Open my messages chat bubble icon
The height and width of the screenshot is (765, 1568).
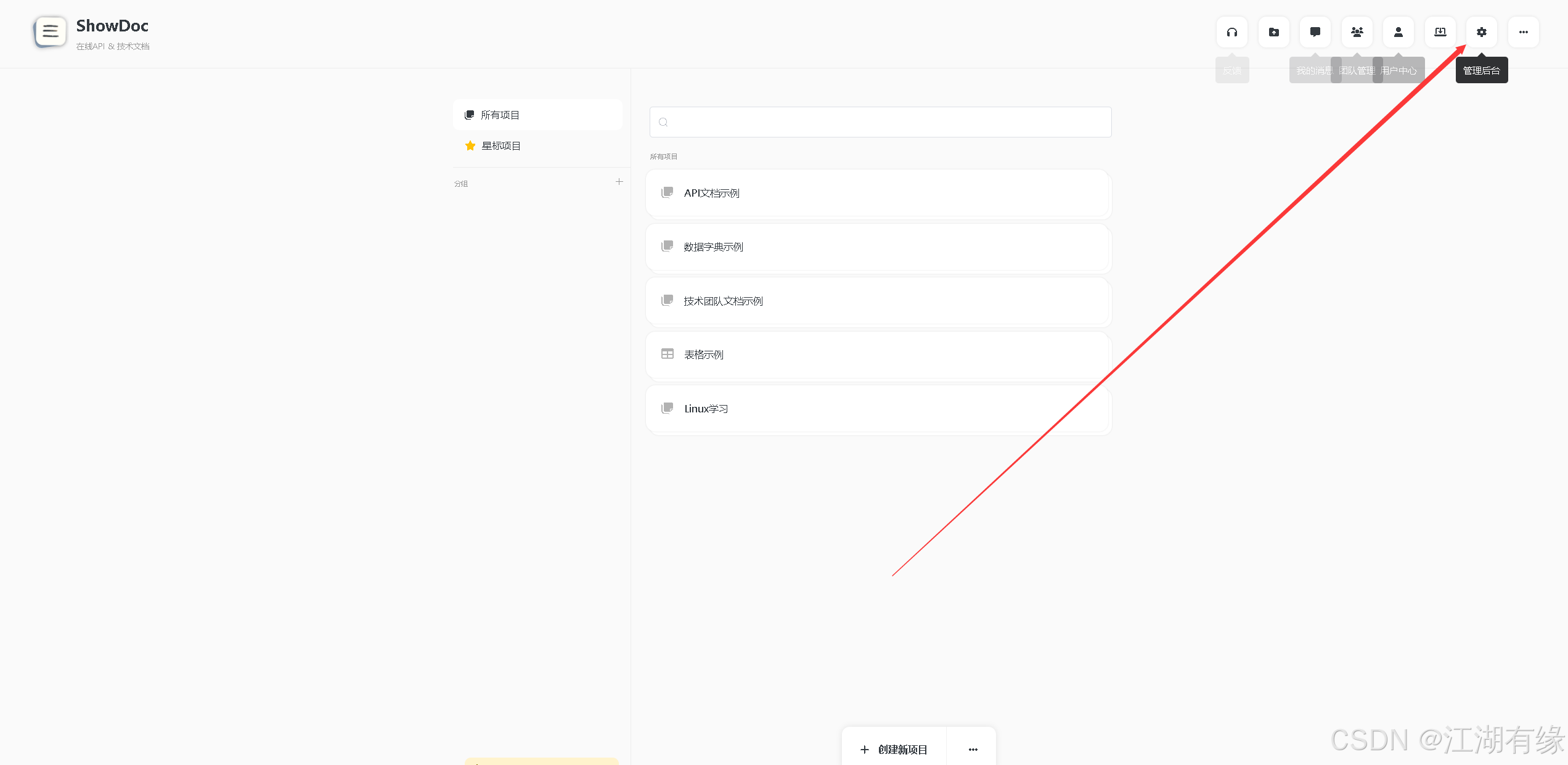click(x=1315, y=32)
